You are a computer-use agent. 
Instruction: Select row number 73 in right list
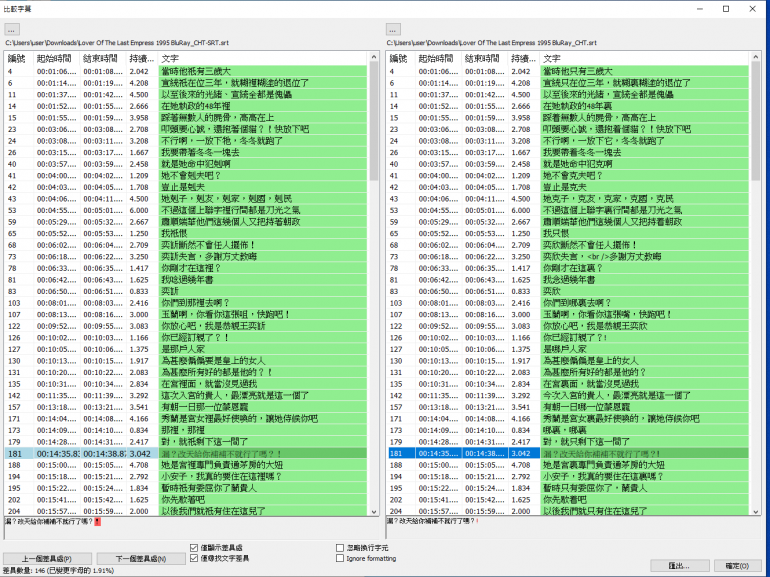[394, 256]
